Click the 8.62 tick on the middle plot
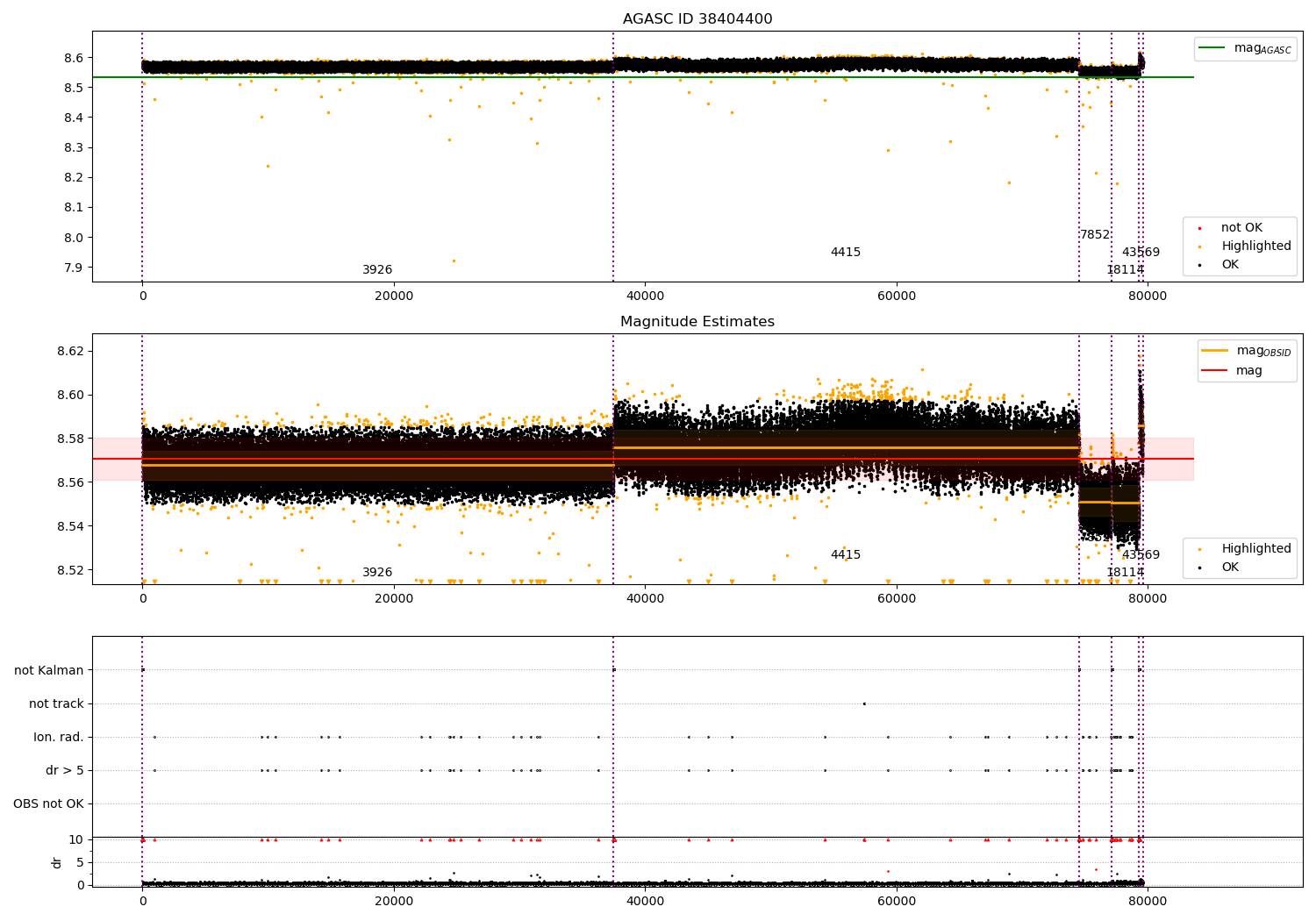This screenshot has height=921, width=1316. (x=70, y=352)
